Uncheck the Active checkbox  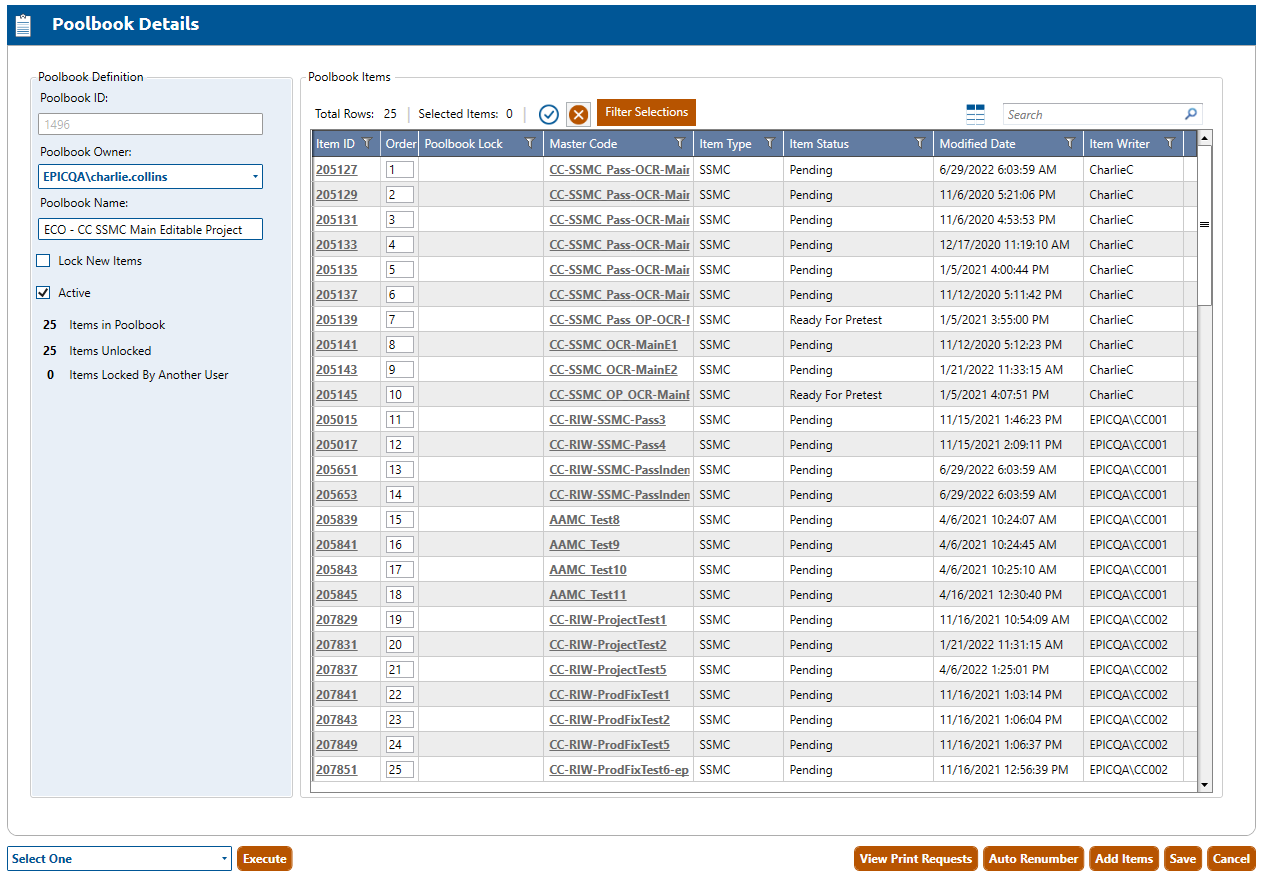[x=44, y=293]
